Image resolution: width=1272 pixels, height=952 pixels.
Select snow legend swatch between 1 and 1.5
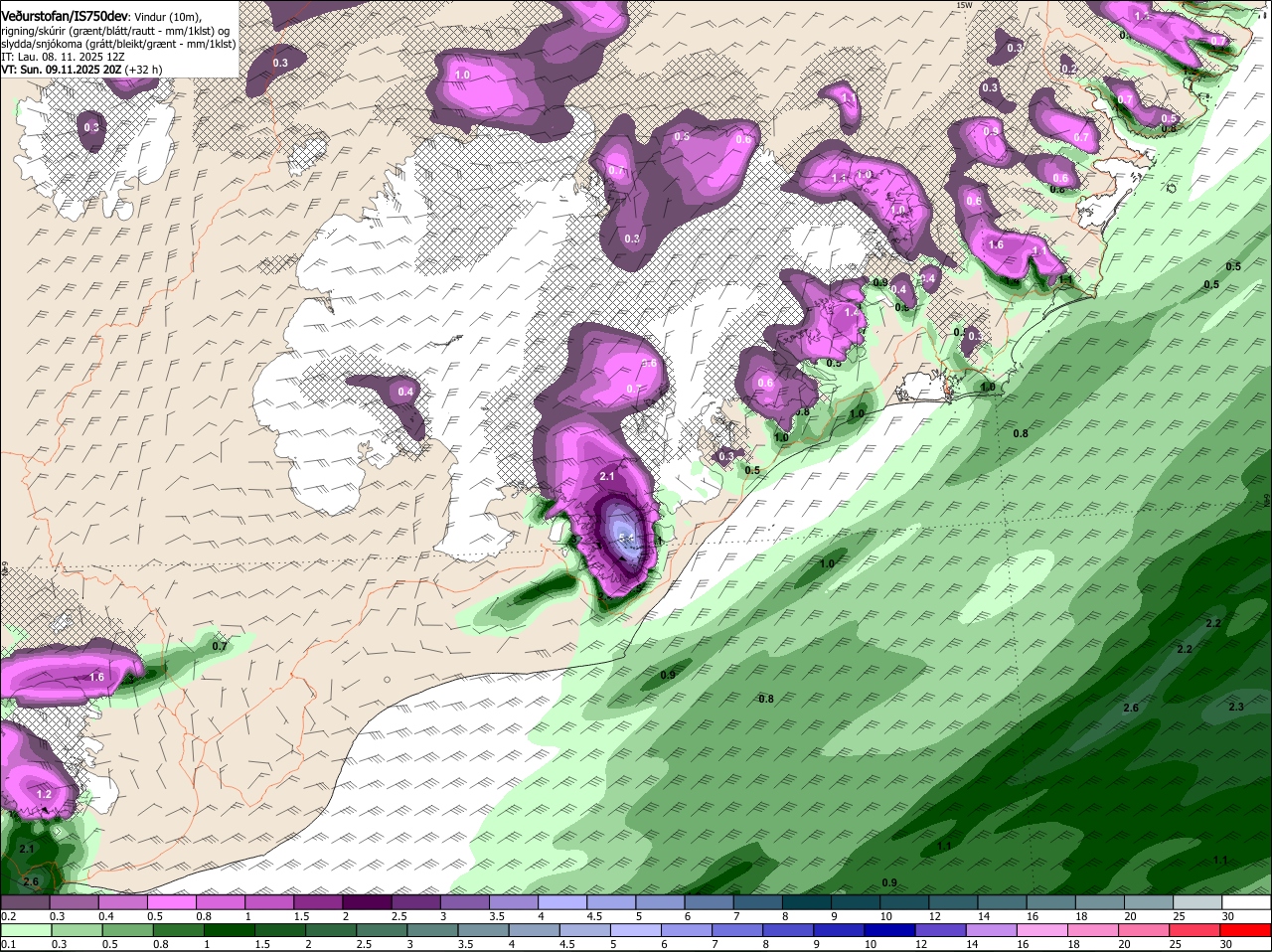coord(269,901)
